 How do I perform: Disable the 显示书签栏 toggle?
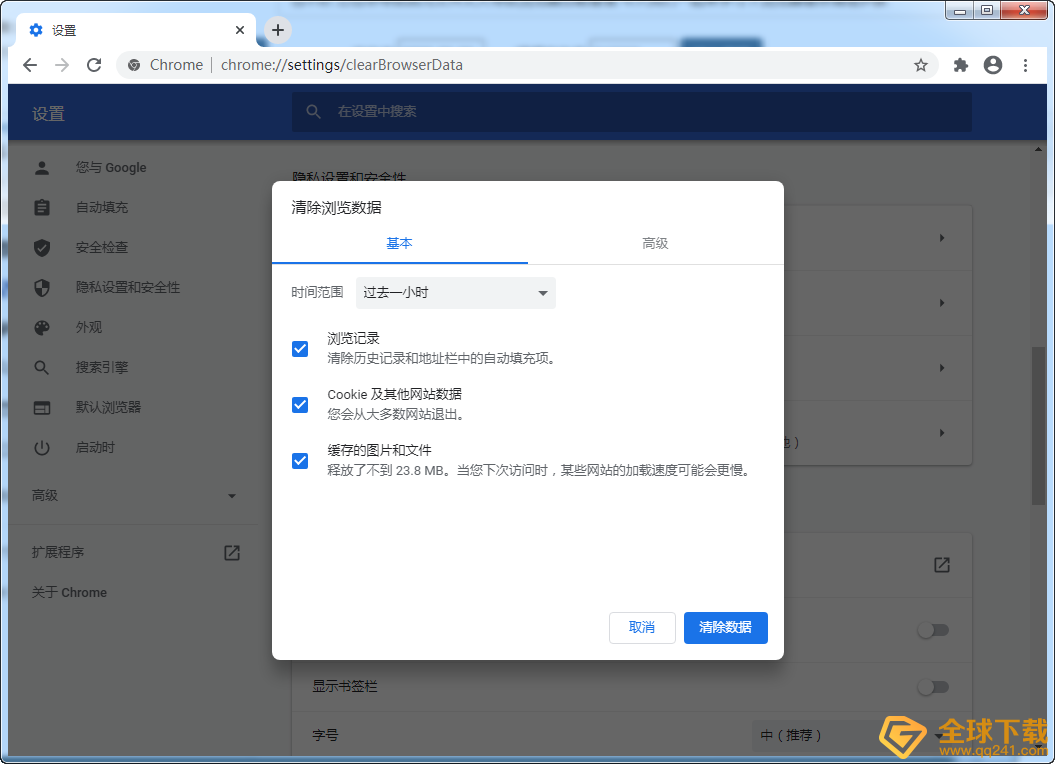tap(933, 687)
